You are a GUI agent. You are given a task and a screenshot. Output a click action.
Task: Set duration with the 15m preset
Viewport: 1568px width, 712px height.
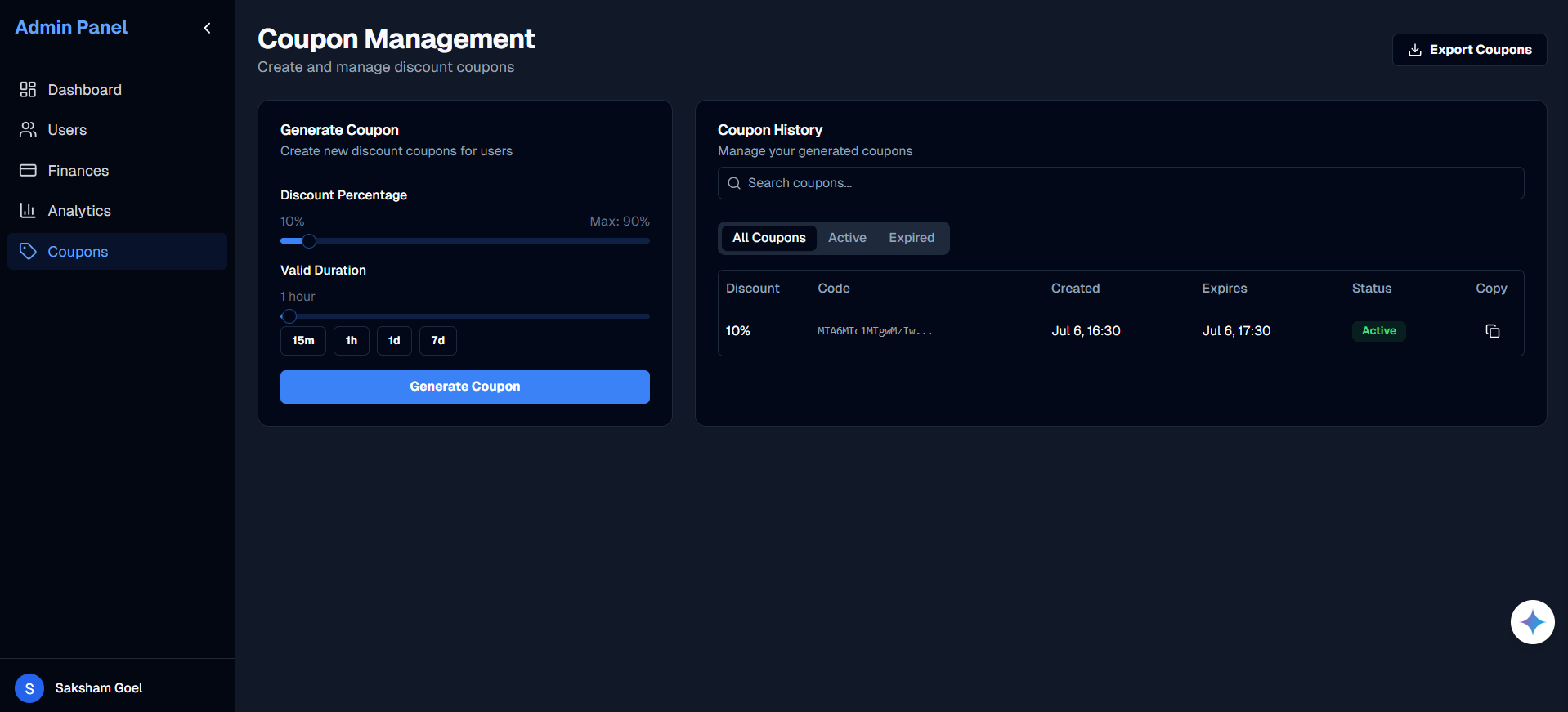pyautogui.click(x=303, y=341)
